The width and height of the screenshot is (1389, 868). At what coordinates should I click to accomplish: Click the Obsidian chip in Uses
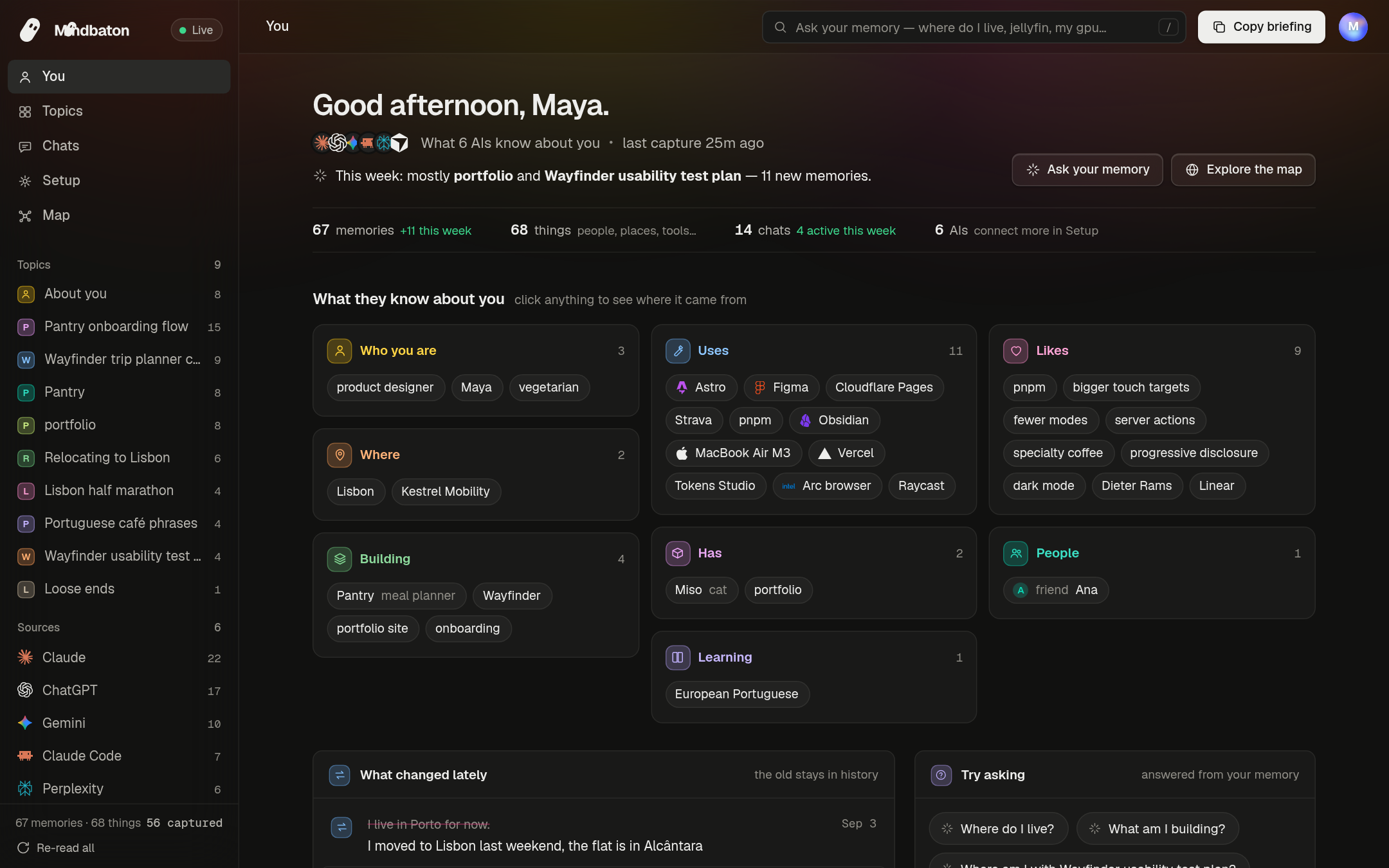pyautogui.click(x=834, y=420)
